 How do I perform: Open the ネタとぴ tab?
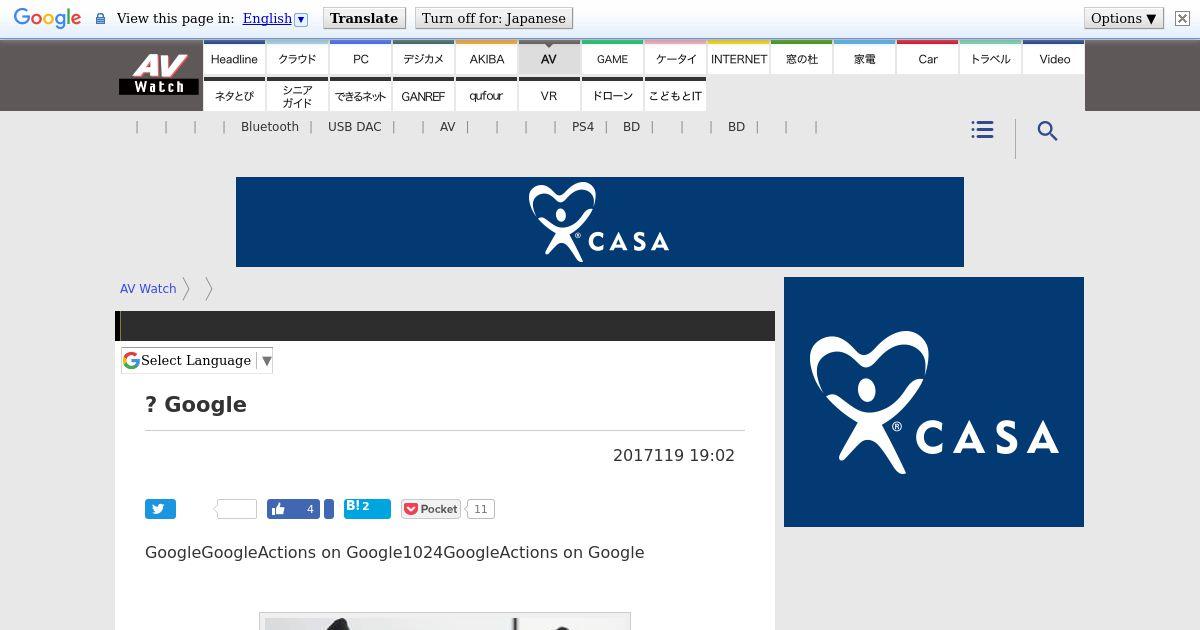(x=234, y=95)
